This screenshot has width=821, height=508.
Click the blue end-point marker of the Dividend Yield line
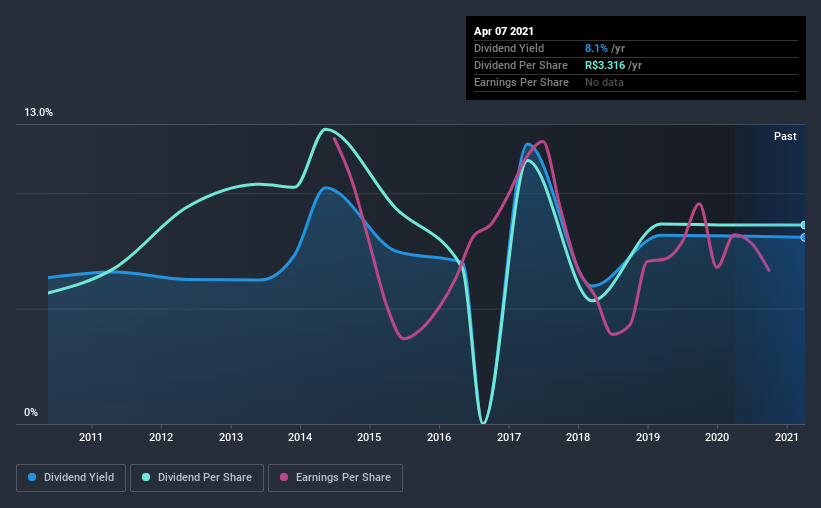pos(804,237)
